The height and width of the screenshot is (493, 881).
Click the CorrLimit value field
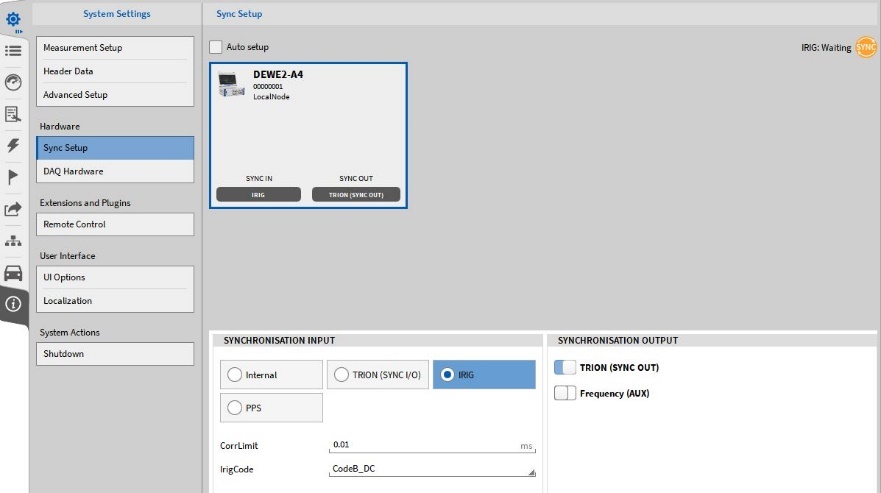[425, 443]
